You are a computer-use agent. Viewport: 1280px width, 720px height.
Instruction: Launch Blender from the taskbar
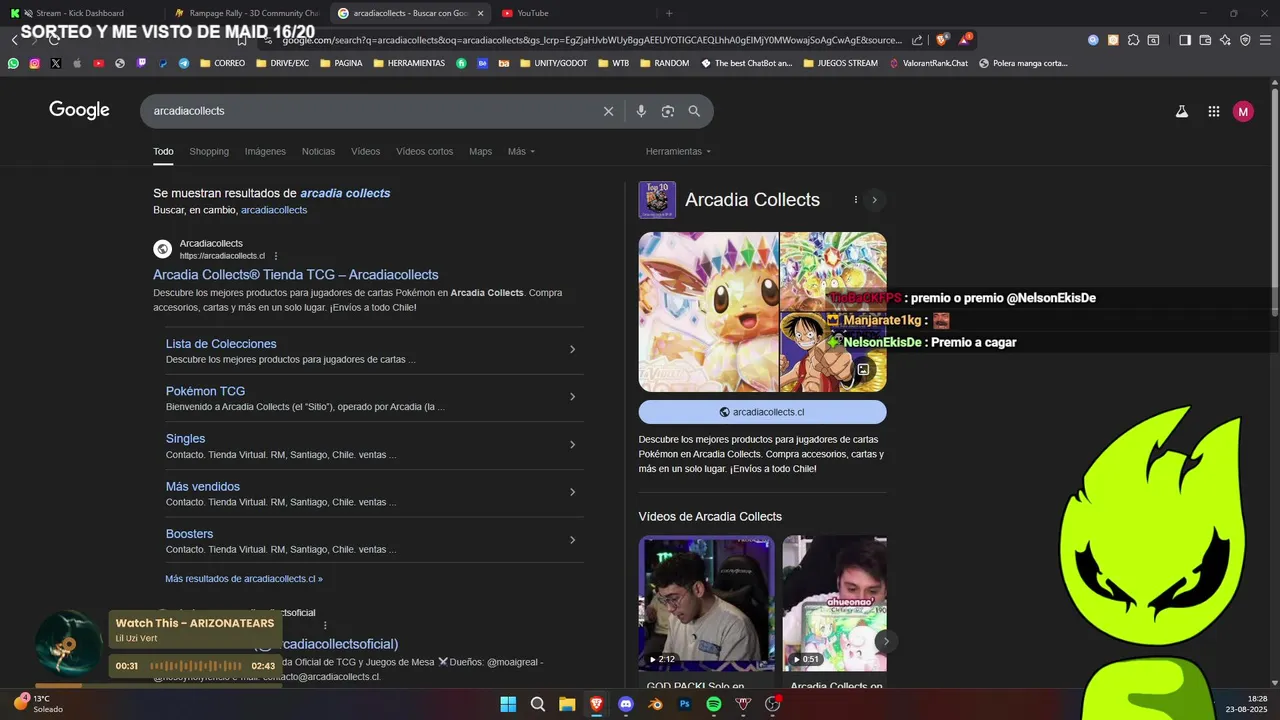pyautogui.click(x=655, y=704)
